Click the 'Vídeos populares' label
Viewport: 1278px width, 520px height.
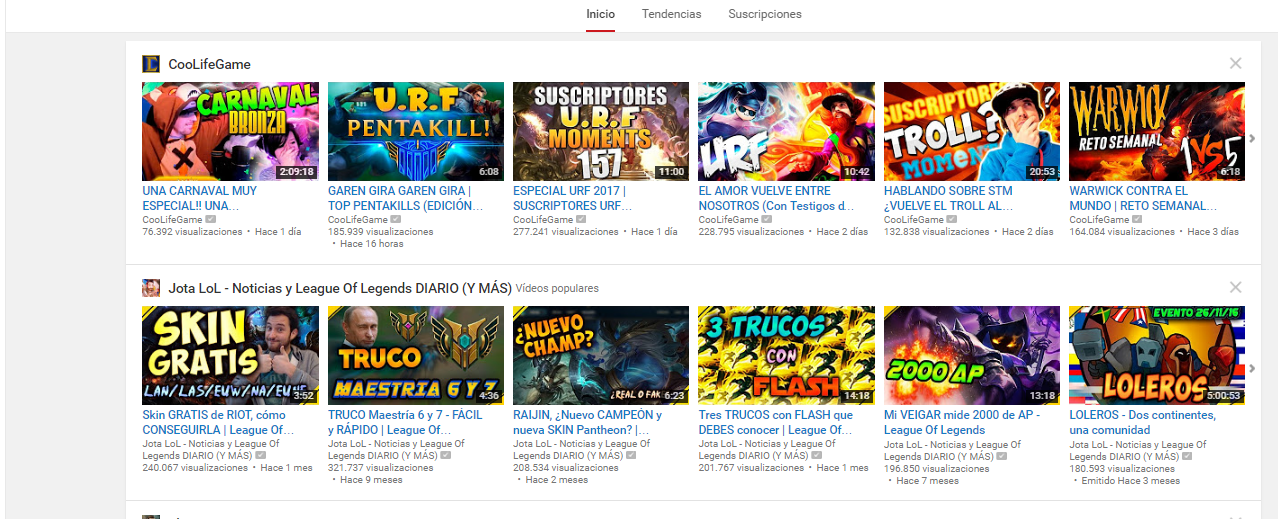[557, 288]
